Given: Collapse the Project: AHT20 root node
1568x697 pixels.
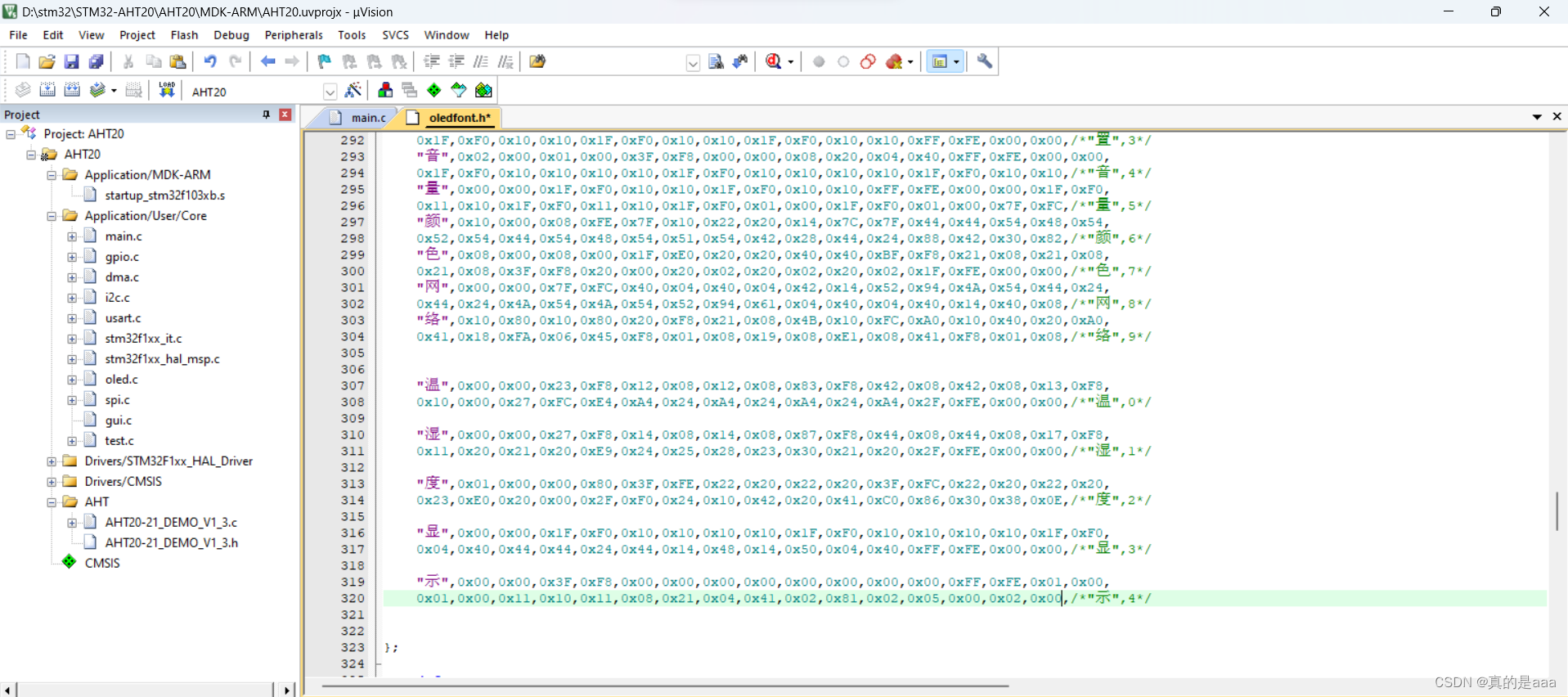Looking at the screenshot, I should click(11, 134).
